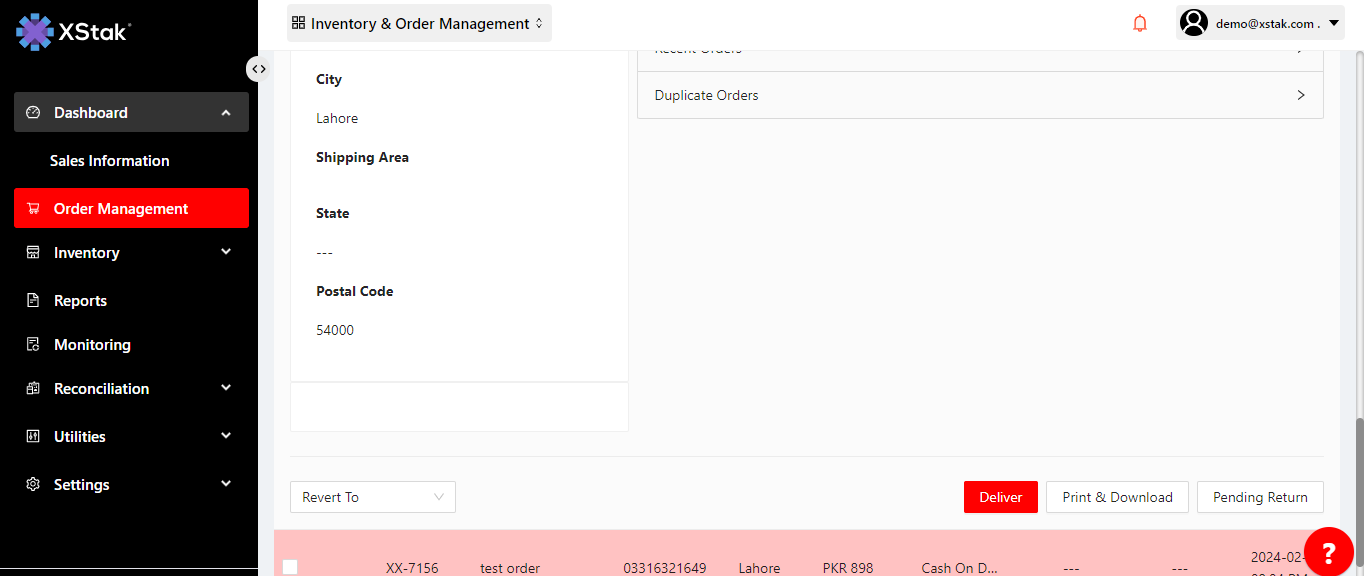Image resolution: width=1364 pixels, height=576 pixels.
Task: Open the Inventory & Order Management switcher
Action: pyautogui.click(x=419, y=23)
